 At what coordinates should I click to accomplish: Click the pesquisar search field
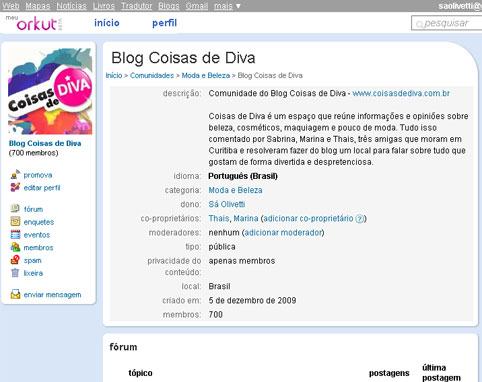coord(447,23)
